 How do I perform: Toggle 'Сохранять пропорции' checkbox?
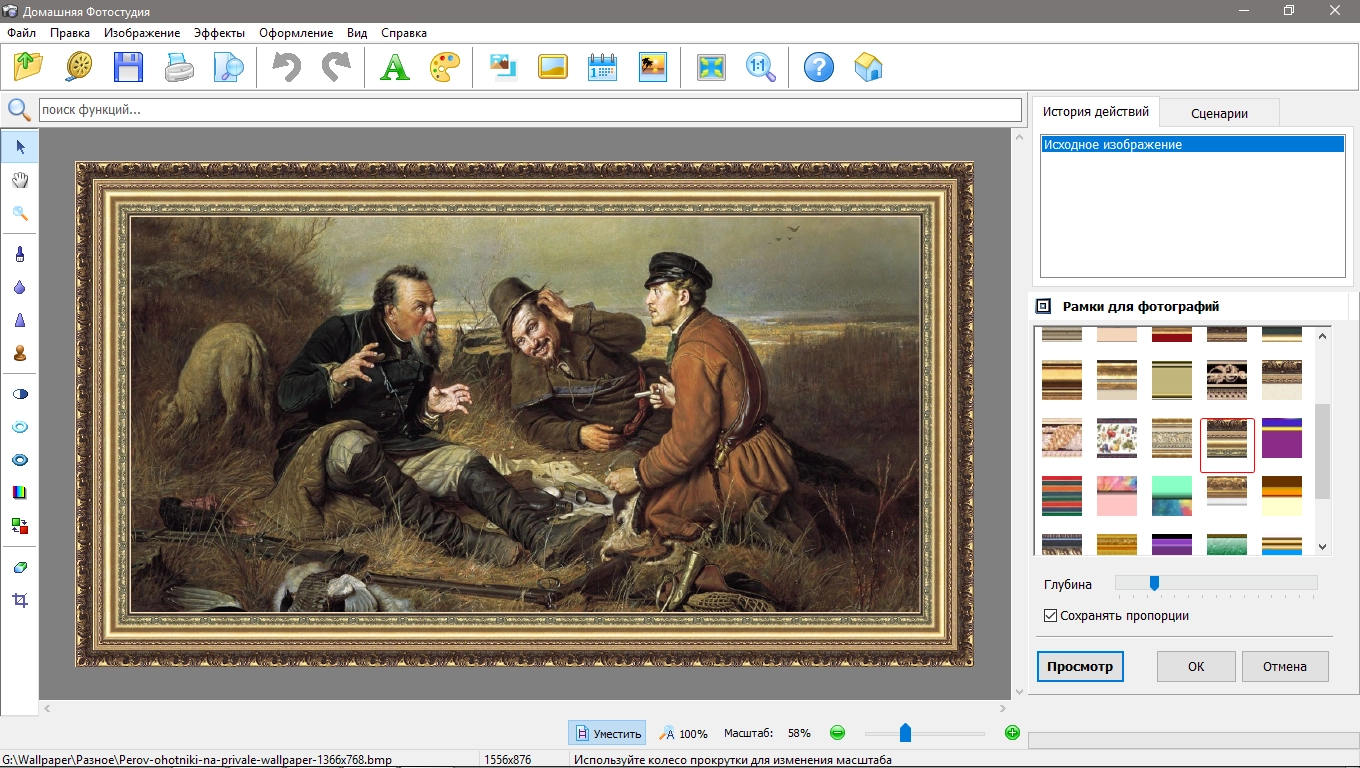click(x=1050, y=615)
